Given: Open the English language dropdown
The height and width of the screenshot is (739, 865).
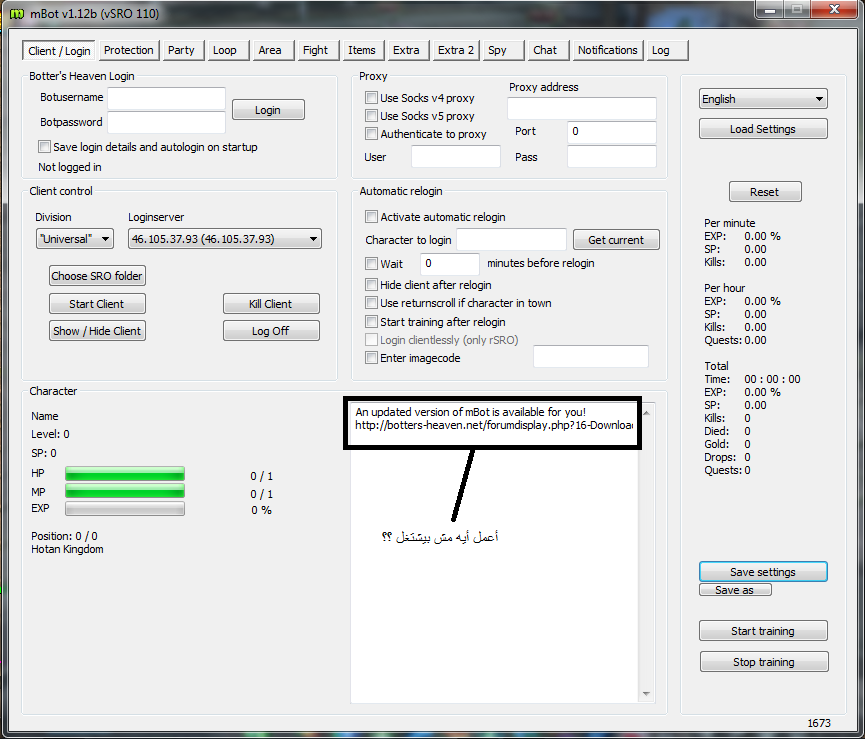Looking at the screenshot, I should pos(763,99).
